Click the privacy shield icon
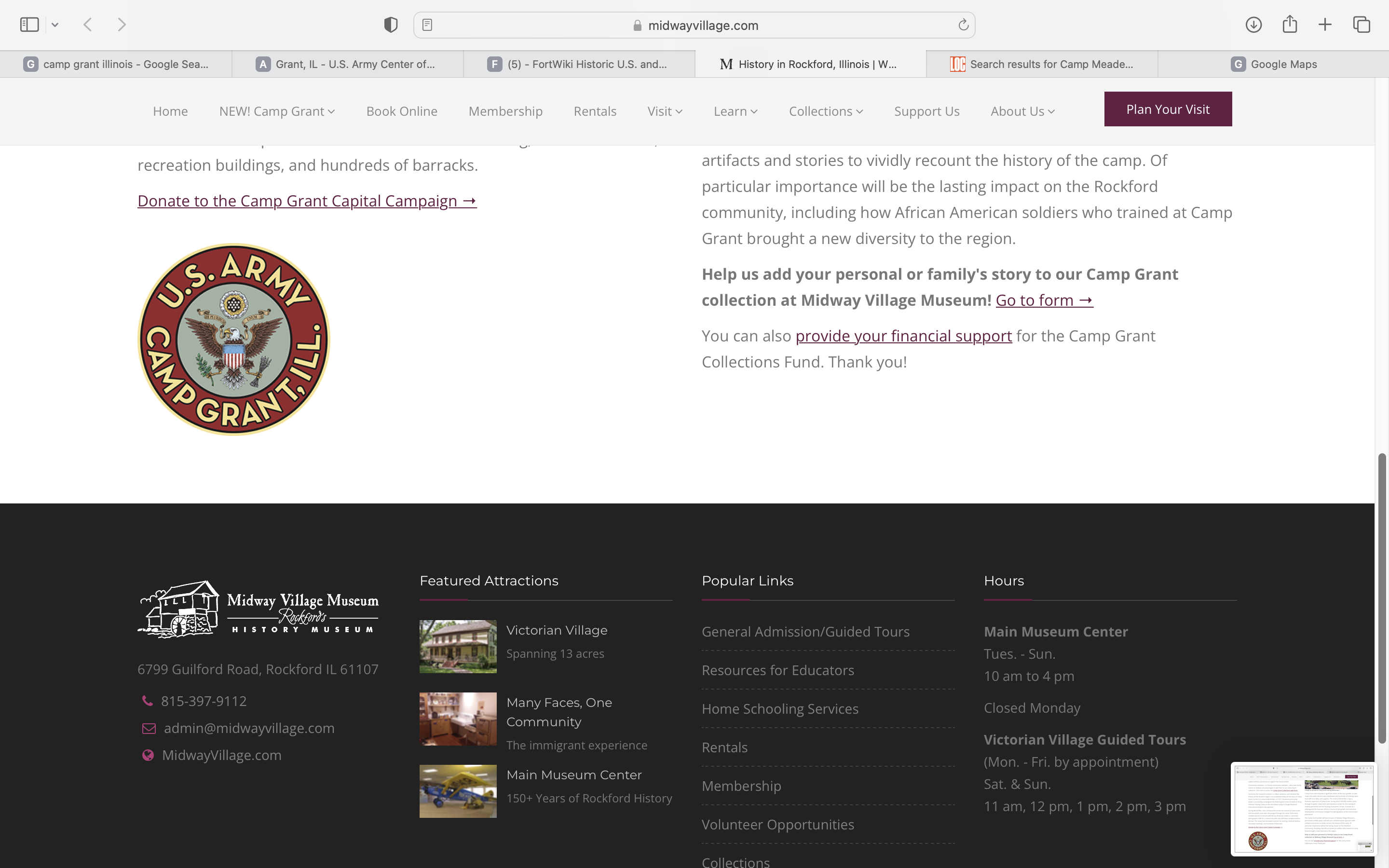 coord(391,25)
